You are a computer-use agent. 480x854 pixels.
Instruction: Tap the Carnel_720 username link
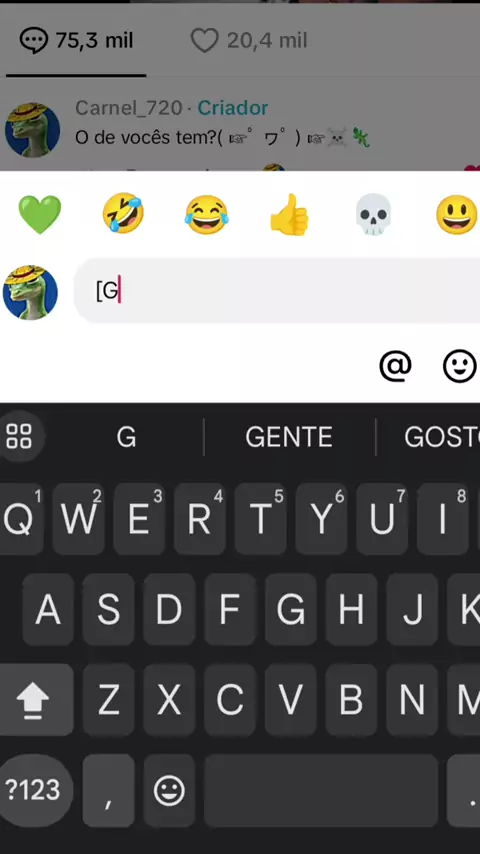(129, 108)
